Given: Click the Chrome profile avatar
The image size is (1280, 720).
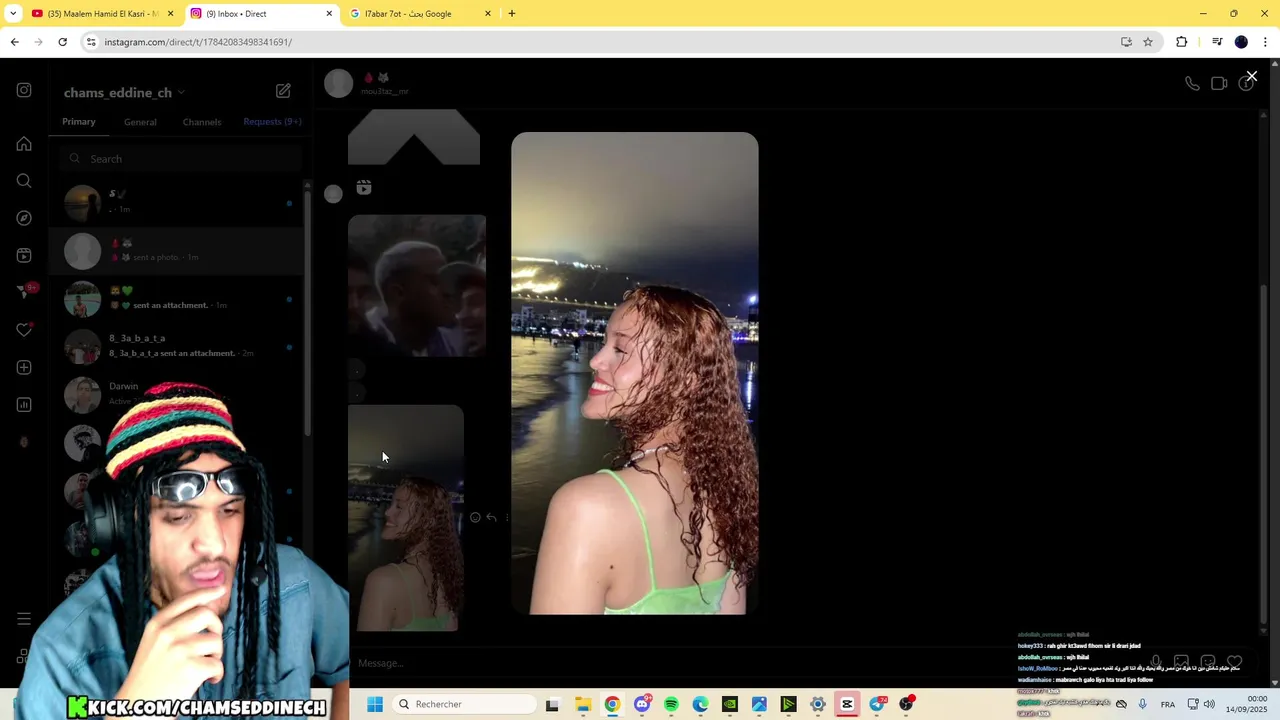Looking at the screenshot, I should (x=1241, y=42).
